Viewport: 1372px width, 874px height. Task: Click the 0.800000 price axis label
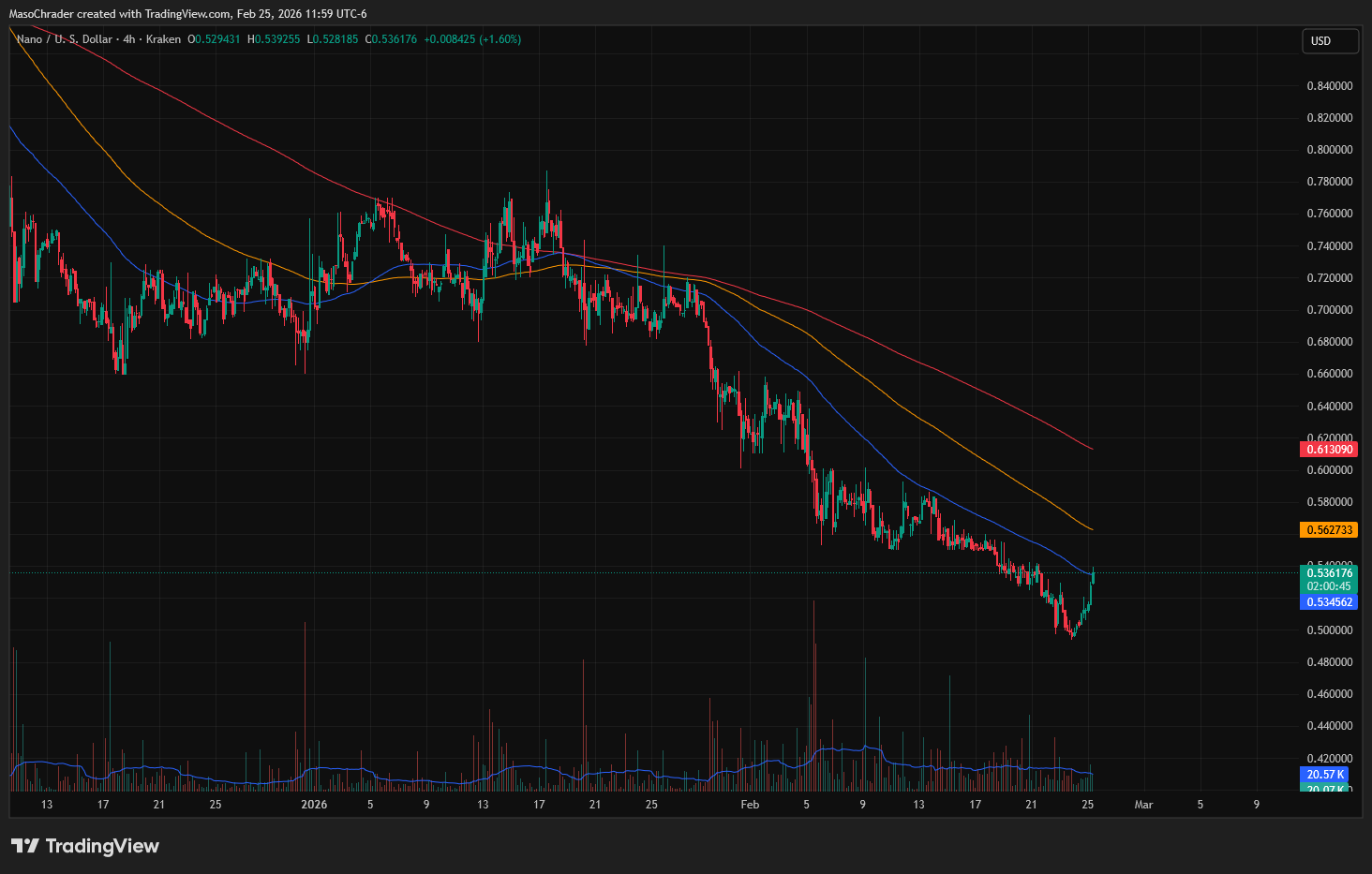click(1330, 150)
